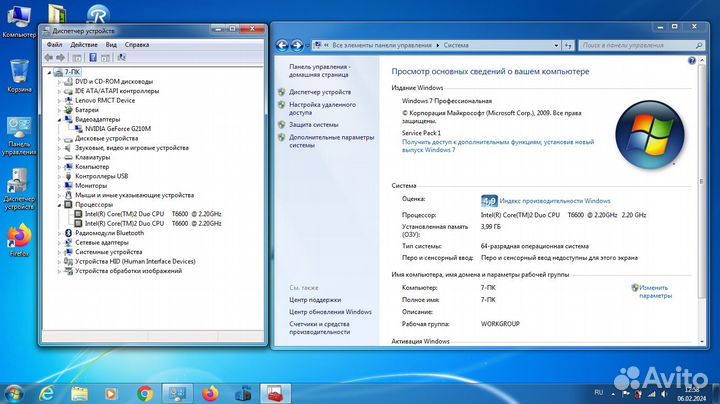Open Internet Explorer from taskbar
Viewport: 720px width, 404px height.
[47, 394]
